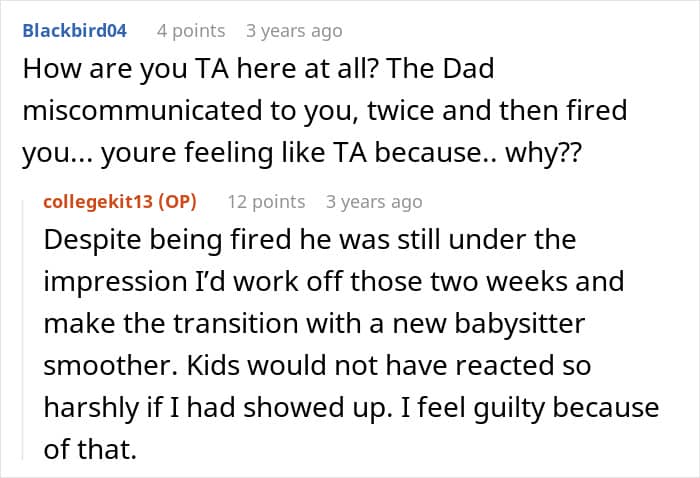Click the final line "of that."
700x478 pixels.
[88, 449]
